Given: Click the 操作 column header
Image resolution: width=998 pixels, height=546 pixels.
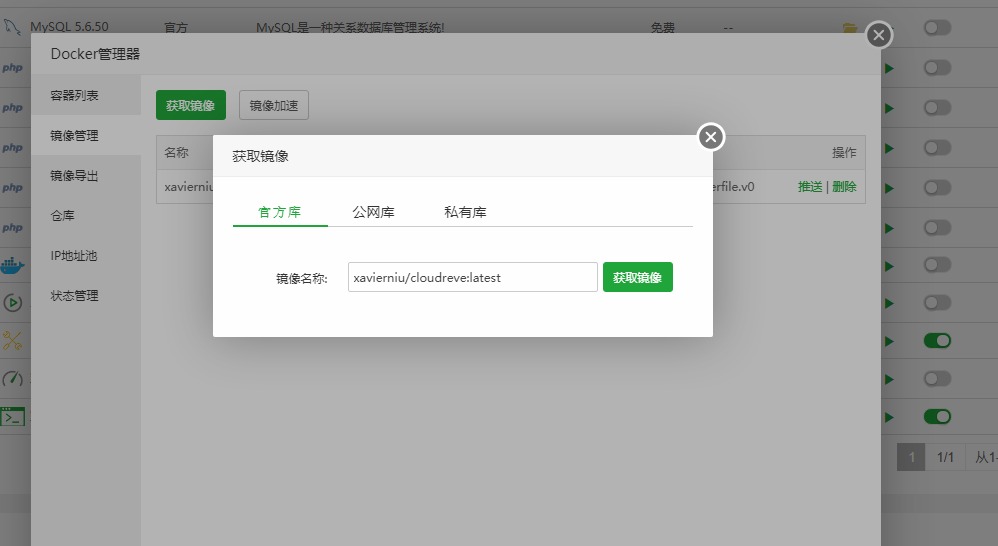Looking at the screenshot, I should click(x=844, y=152).
